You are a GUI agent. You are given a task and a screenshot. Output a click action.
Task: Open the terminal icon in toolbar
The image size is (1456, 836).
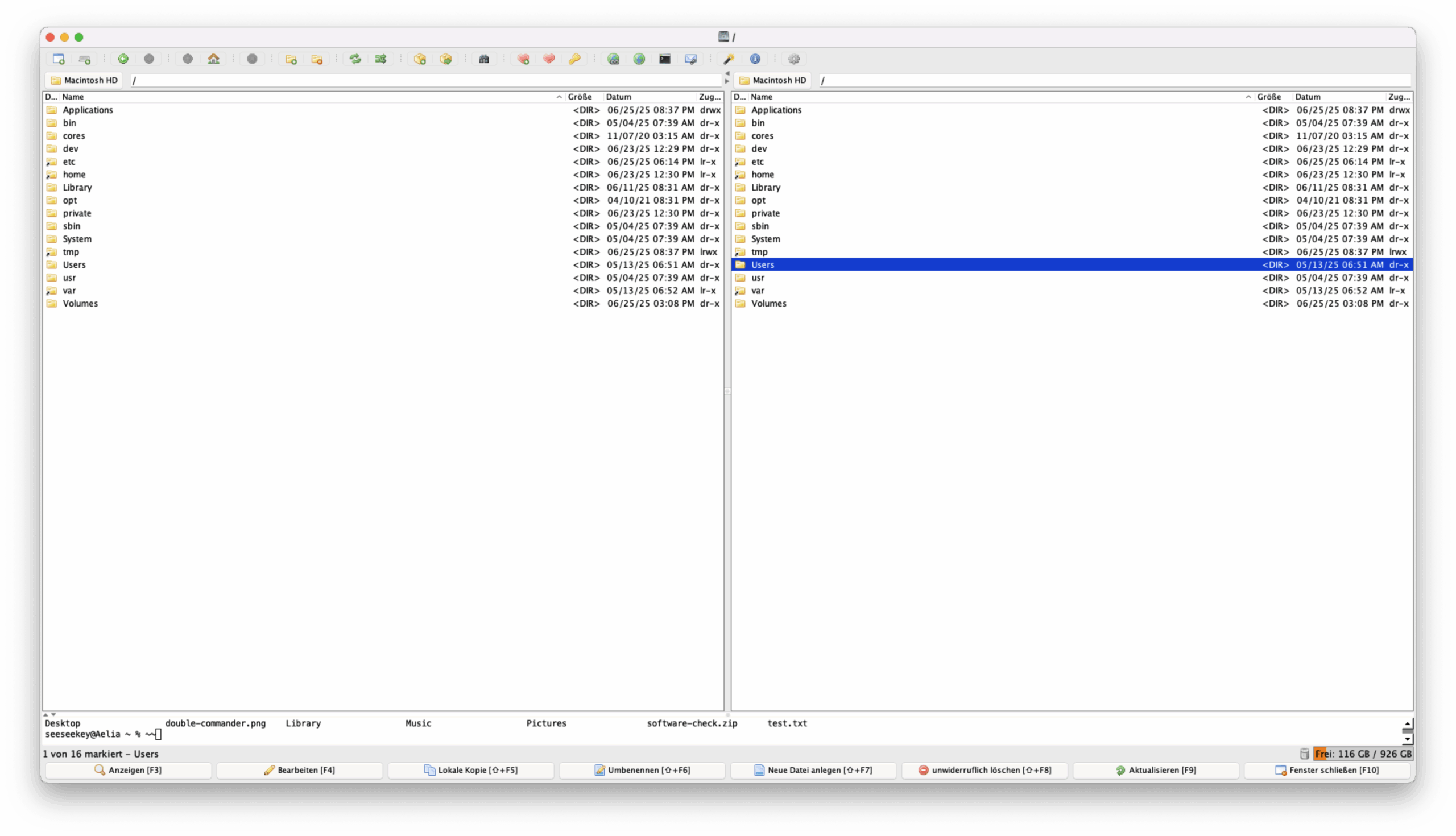(x=665, y=59)
